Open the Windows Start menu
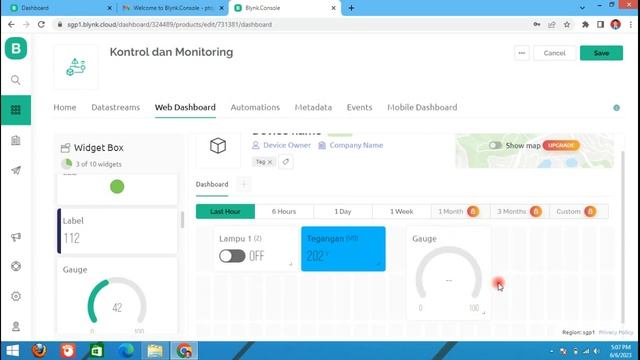640x360 pixels. 12,351
